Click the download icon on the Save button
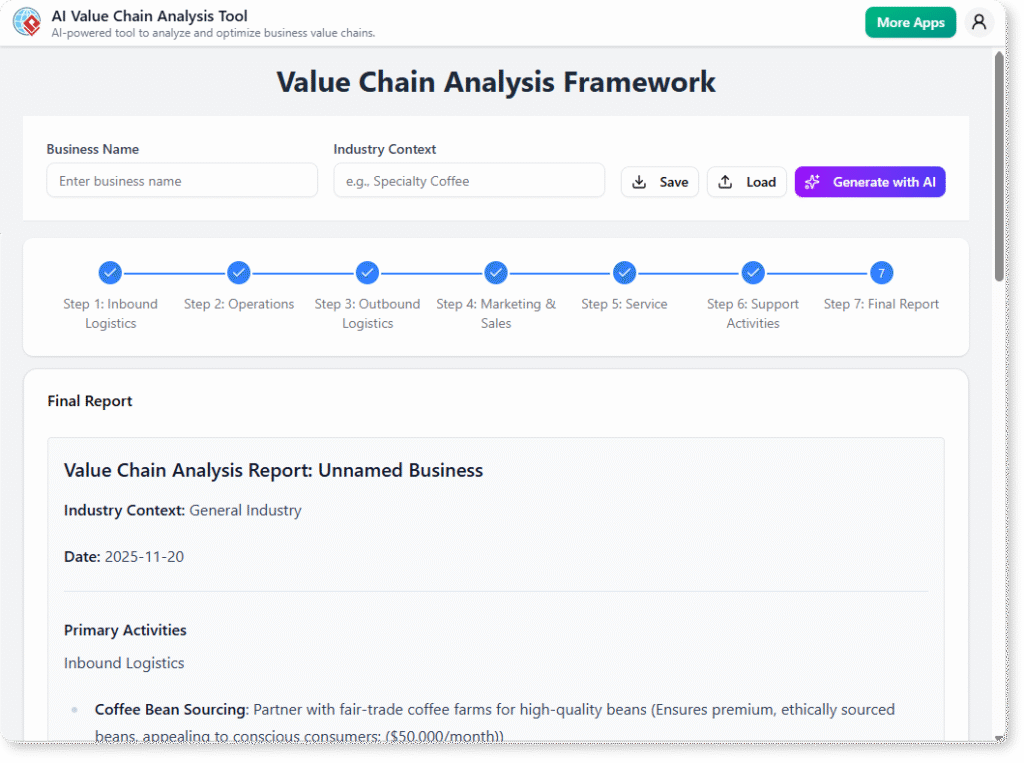Image resolution: width=1024 pixels, height=763 pixels. [x=640, y=181]
